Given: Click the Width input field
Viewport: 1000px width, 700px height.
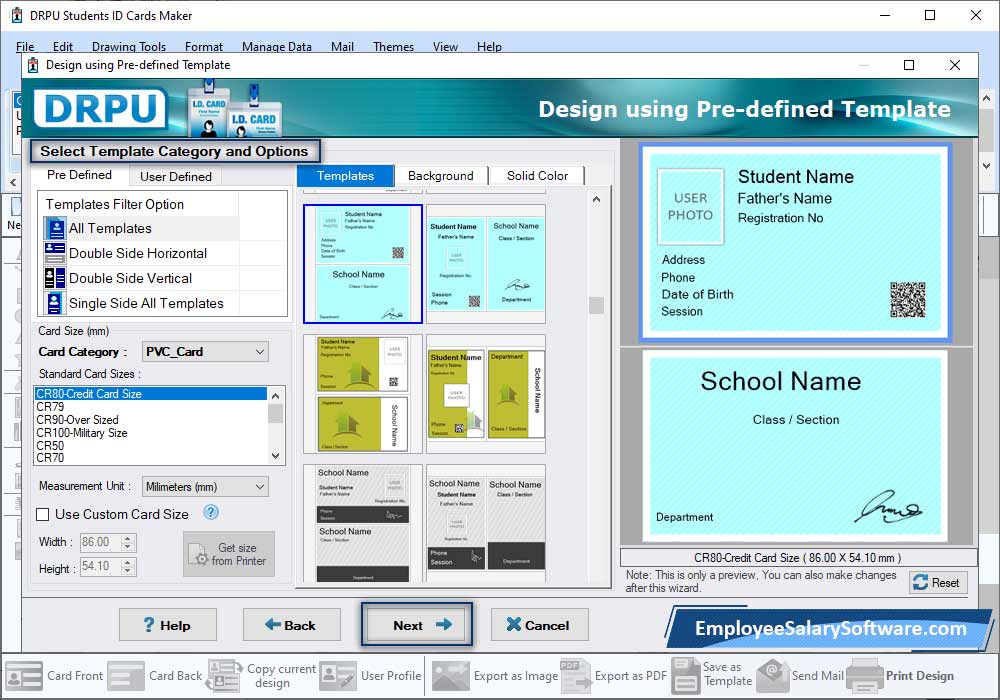Looking at the screenshot, I should tap(101, 543).
